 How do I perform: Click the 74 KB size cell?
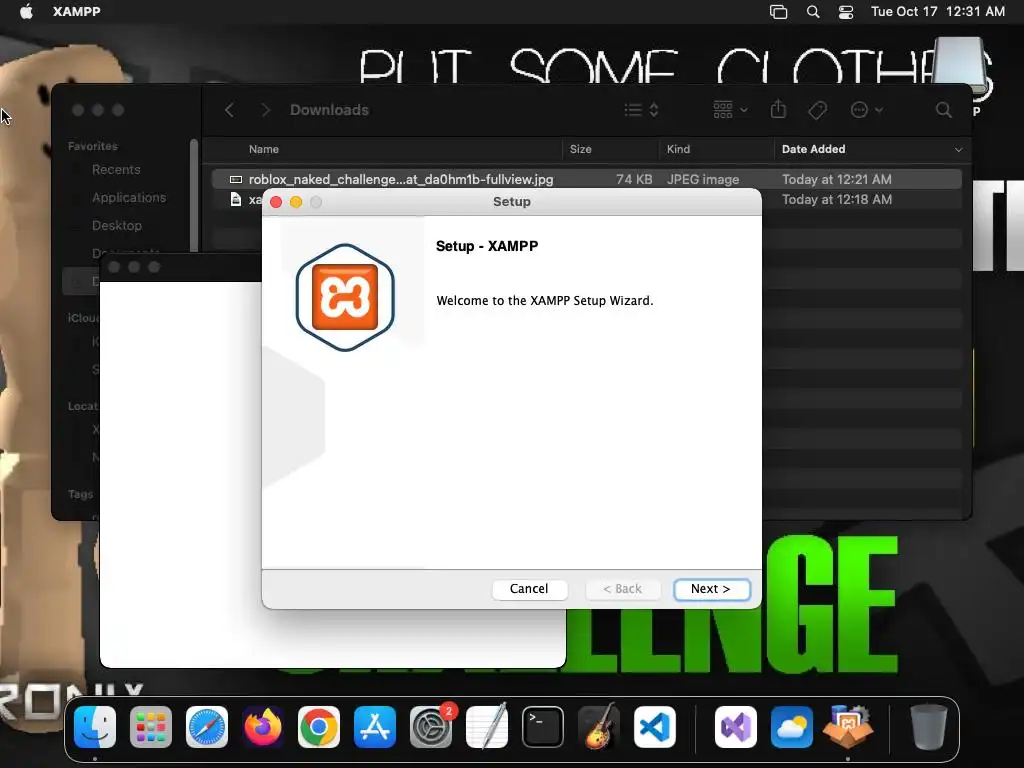[x=634, y=179]
